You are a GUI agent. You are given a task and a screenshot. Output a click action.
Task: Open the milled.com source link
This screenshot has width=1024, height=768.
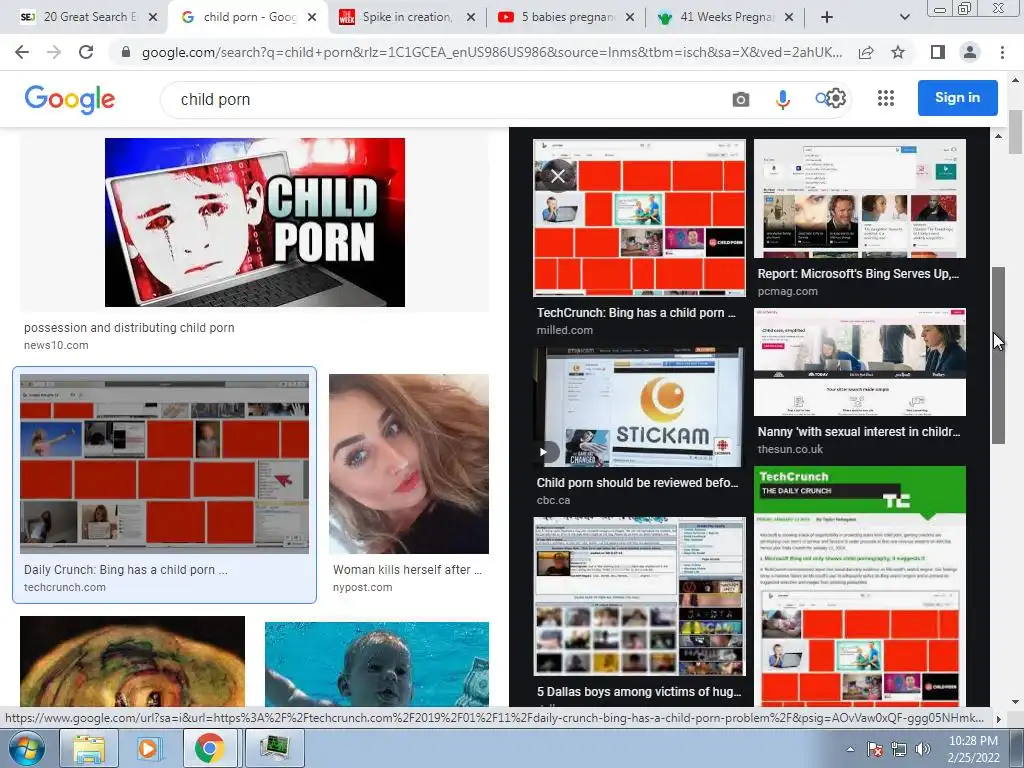565,330
